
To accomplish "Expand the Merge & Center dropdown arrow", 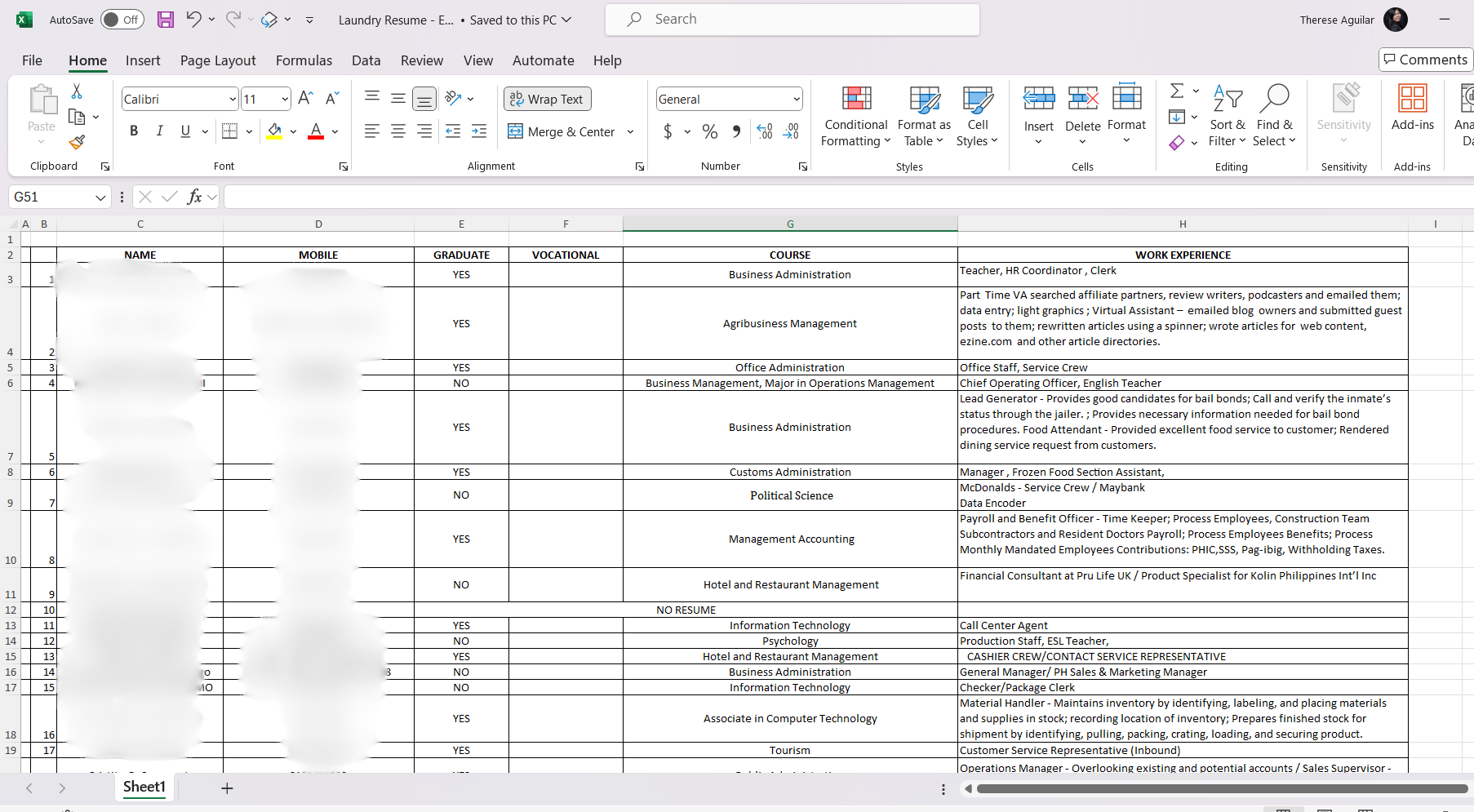I will click(x=630, y=131).
